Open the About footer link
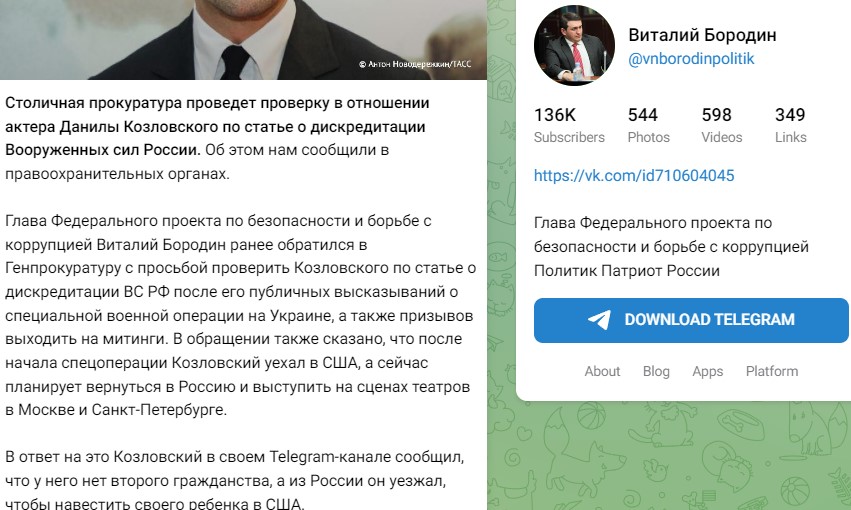The image size is (851, 510). [x=602, y=371]
